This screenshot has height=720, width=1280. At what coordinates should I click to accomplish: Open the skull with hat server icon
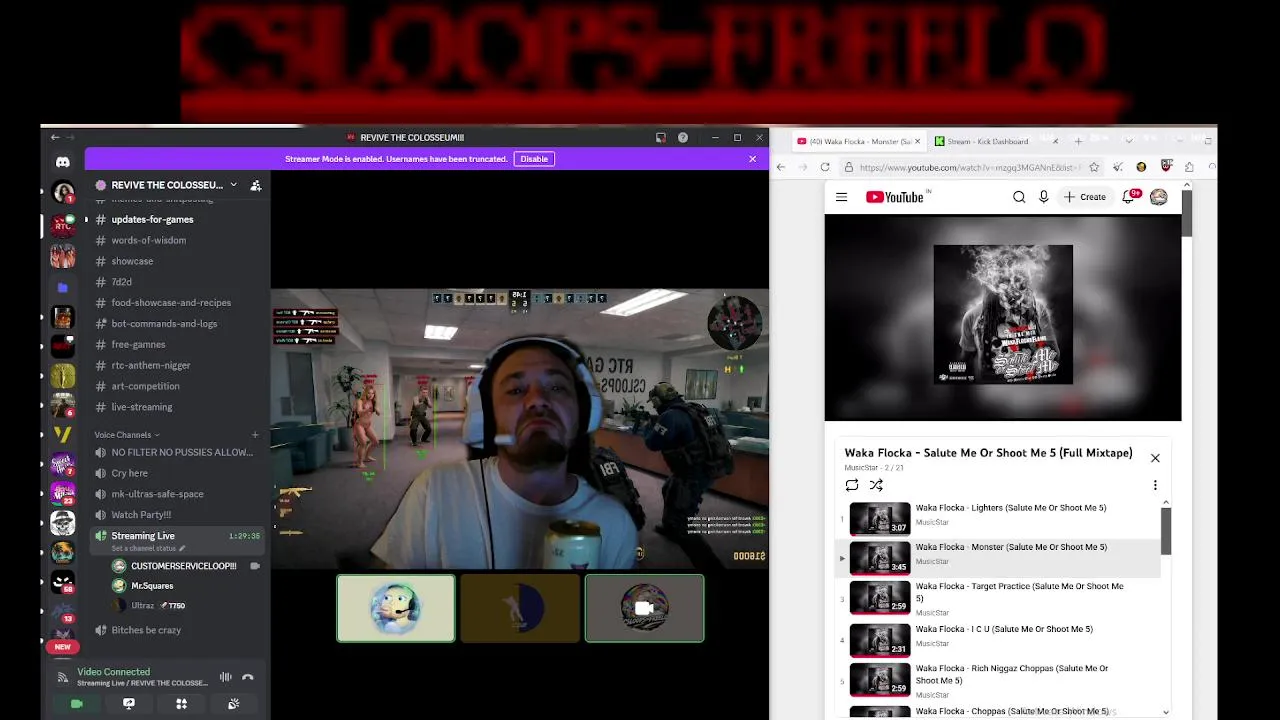tap(62, 523)
